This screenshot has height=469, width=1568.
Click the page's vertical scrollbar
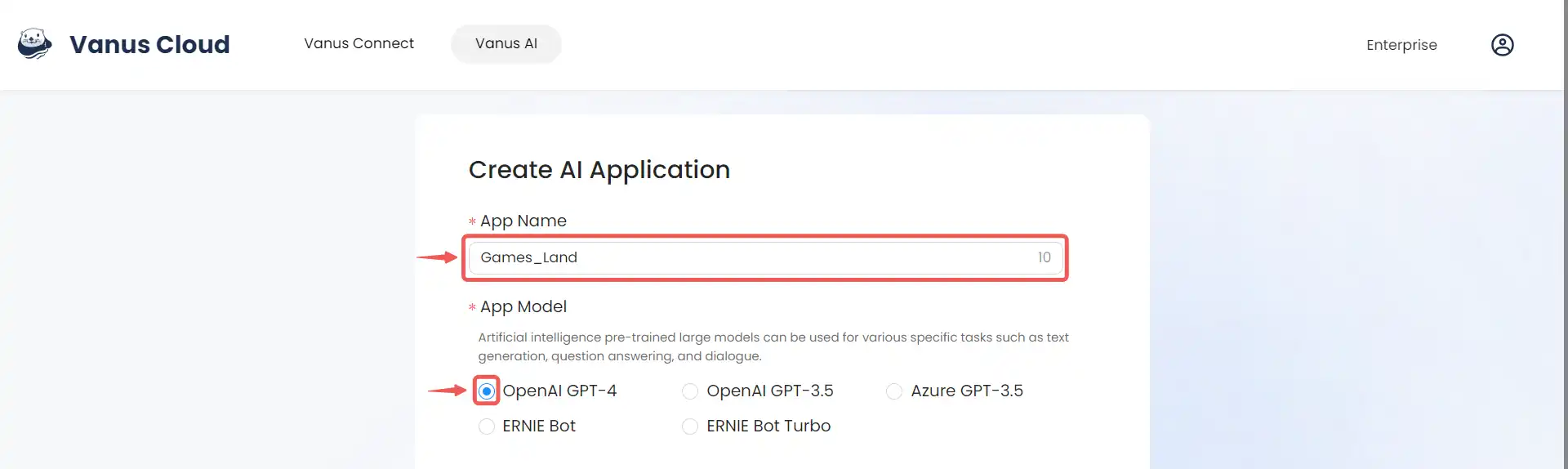tap(1565, 234)
